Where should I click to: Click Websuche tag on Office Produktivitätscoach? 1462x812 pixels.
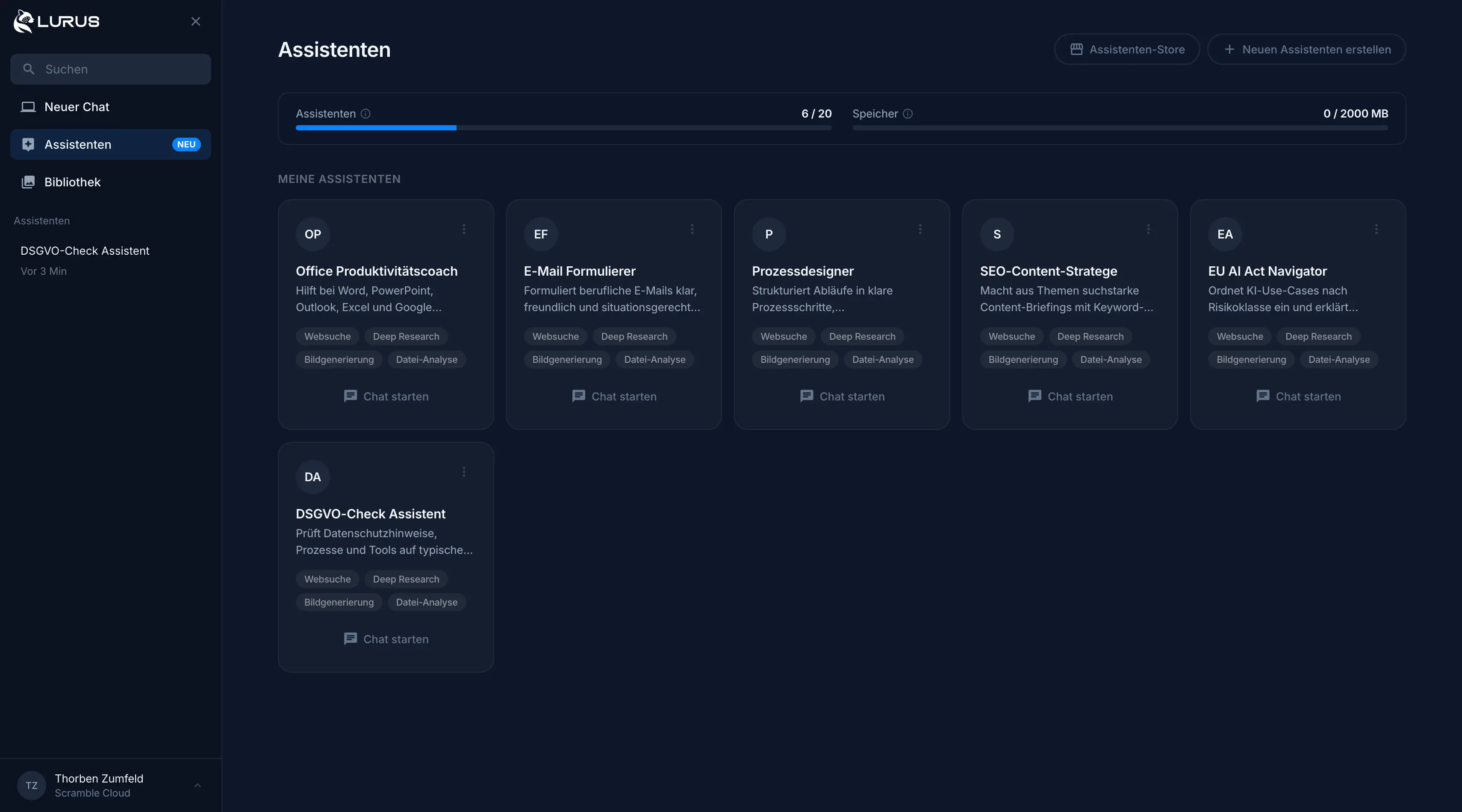327,336
